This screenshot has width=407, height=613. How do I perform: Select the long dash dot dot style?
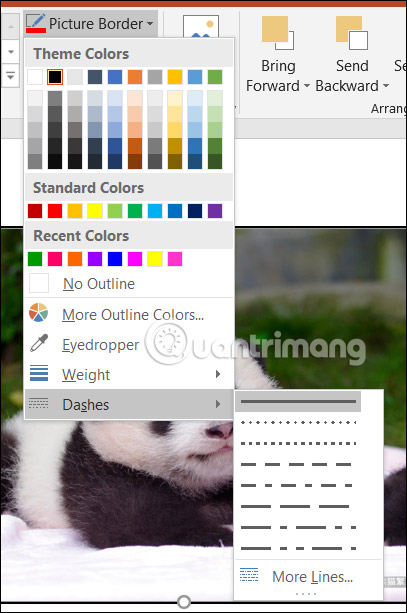pyautogui.click(x=298, y=548)
